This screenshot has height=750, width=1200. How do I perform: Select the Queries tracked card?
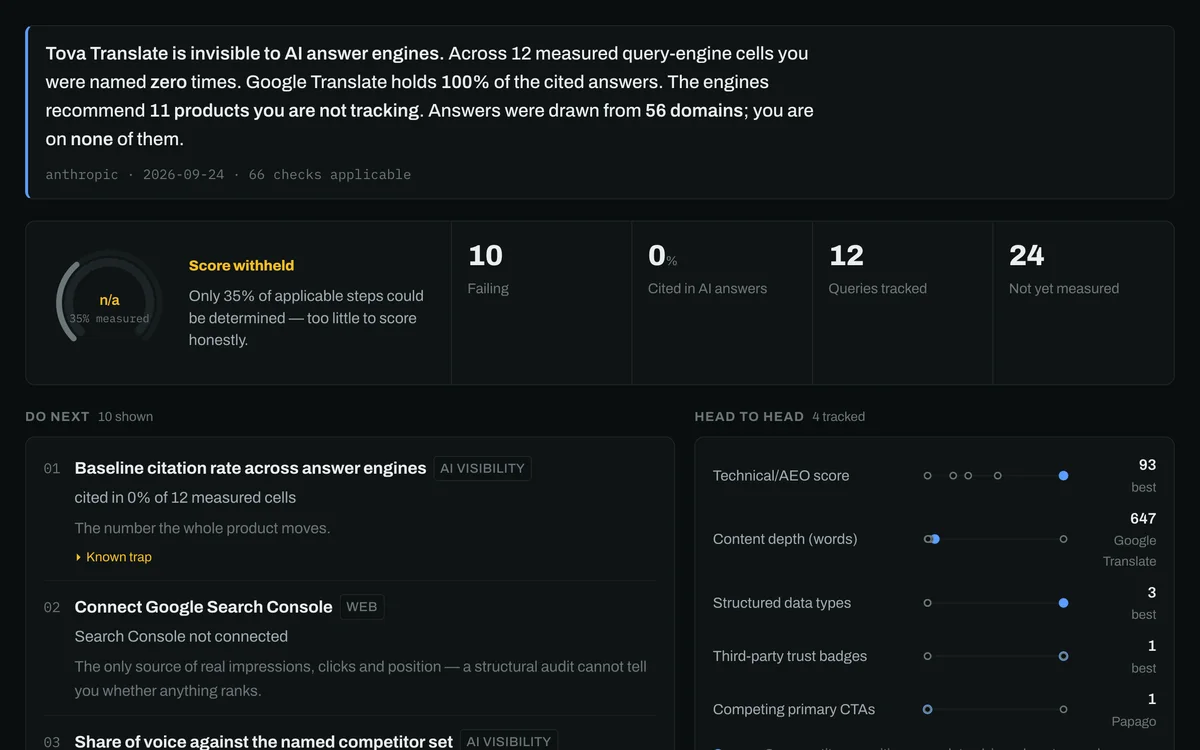point(902,303)
